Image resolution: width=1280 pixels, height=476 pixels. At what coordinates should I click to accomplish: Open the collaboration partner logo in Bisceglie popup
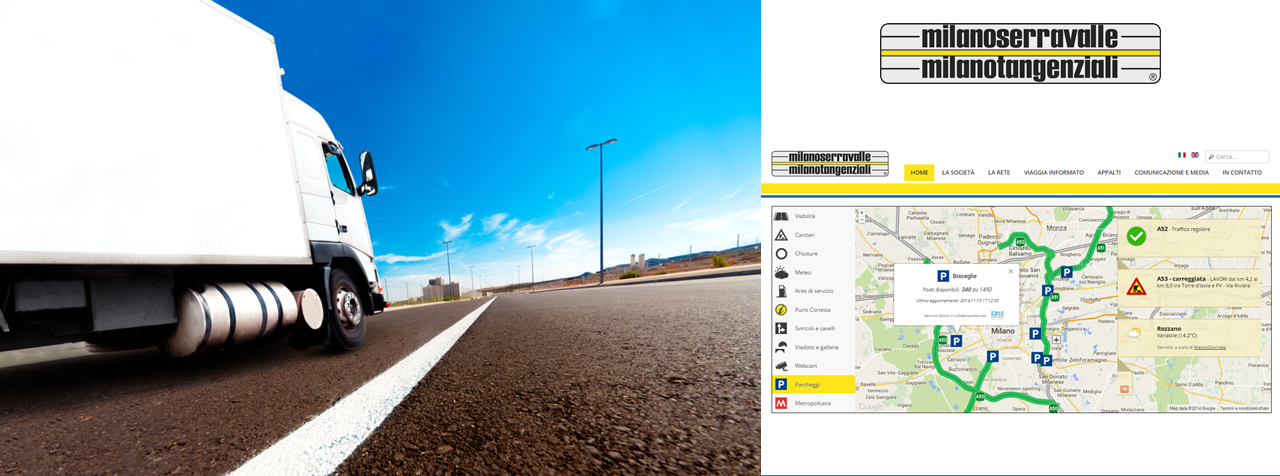point(997,313)
